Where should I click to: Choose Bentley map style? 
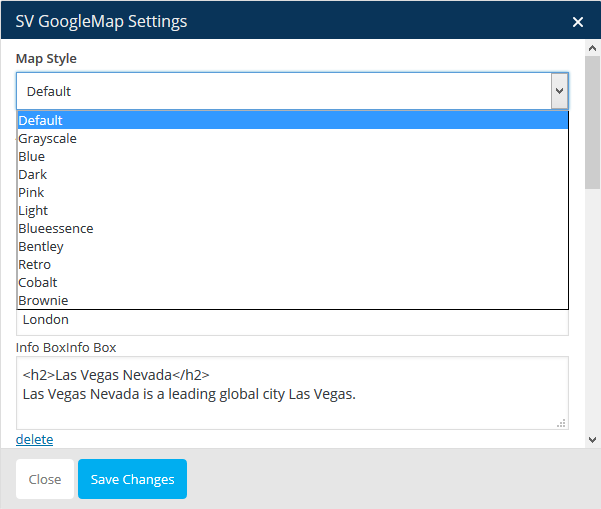(x=293, y=246)
